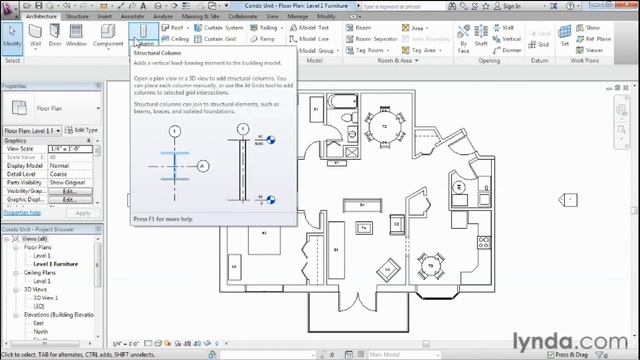Collapse the Elevations (Building Elevation) node

(16, 315)
